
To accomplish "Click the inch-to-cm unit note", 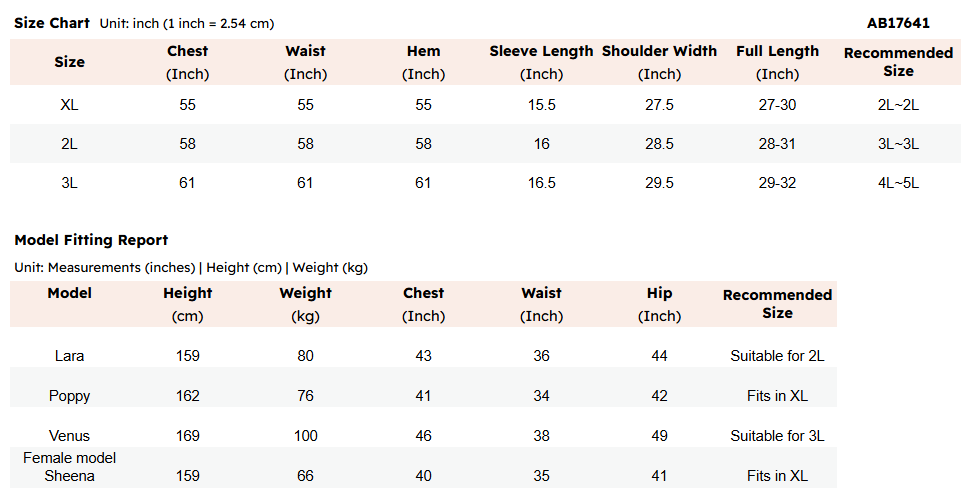I will (187, 24).
